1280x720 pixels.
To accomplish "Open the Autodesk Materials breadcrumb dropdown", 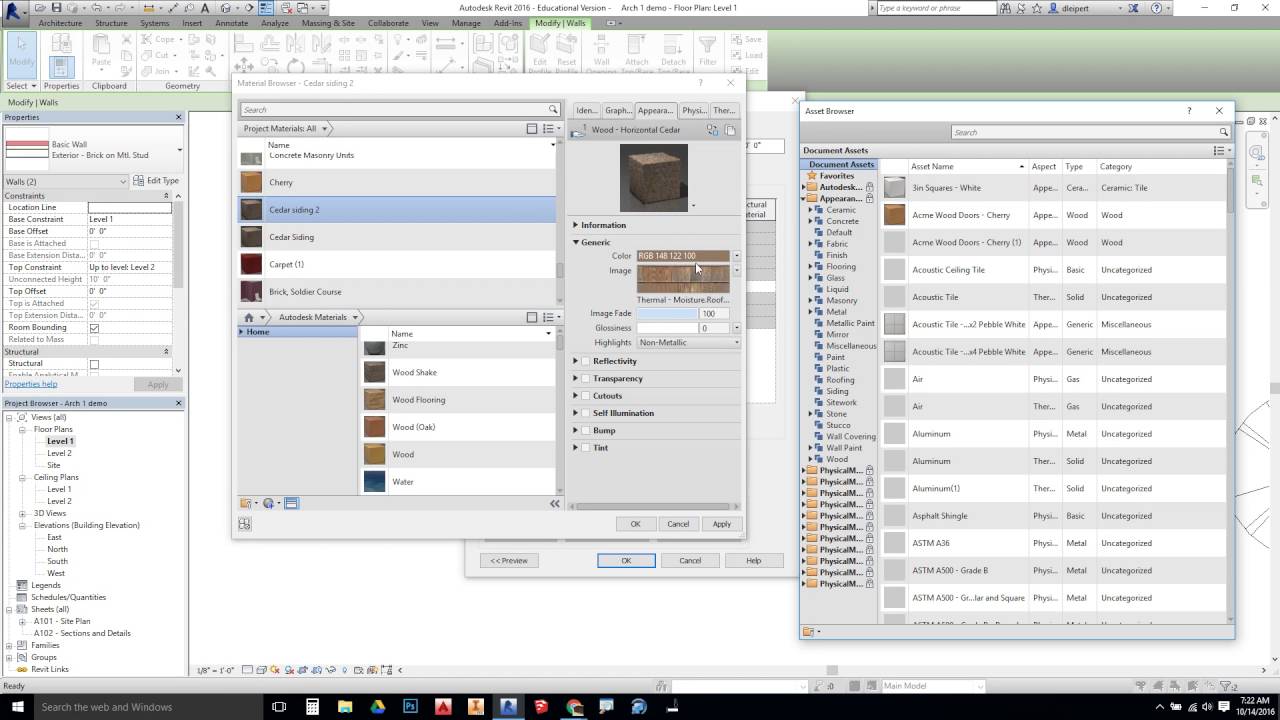I will pos(354,317).
